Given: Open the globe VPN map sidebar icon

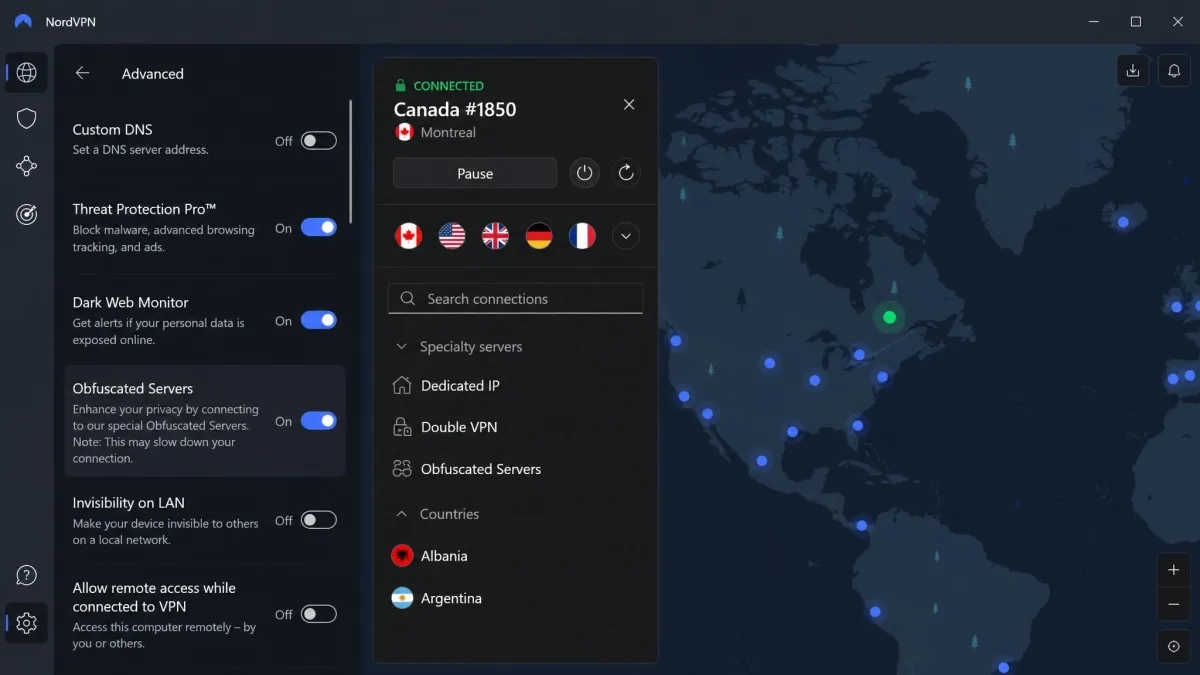Looking at the screenshot, I should pos(27,72).
